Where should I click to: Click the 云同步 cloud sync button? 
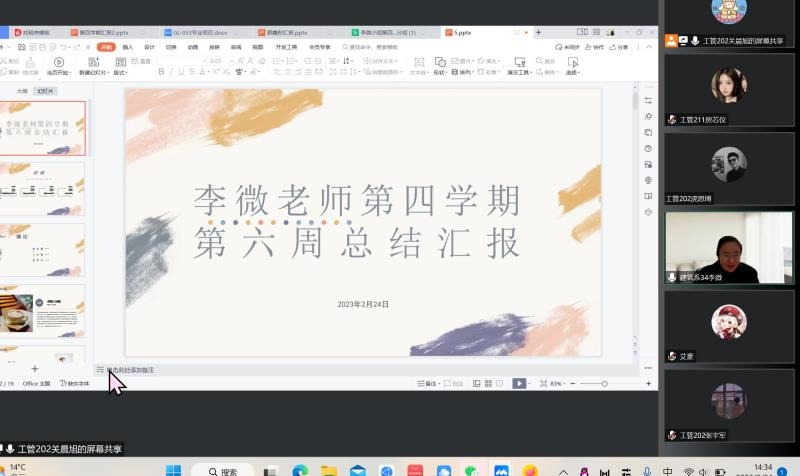[x=568, y=47]
